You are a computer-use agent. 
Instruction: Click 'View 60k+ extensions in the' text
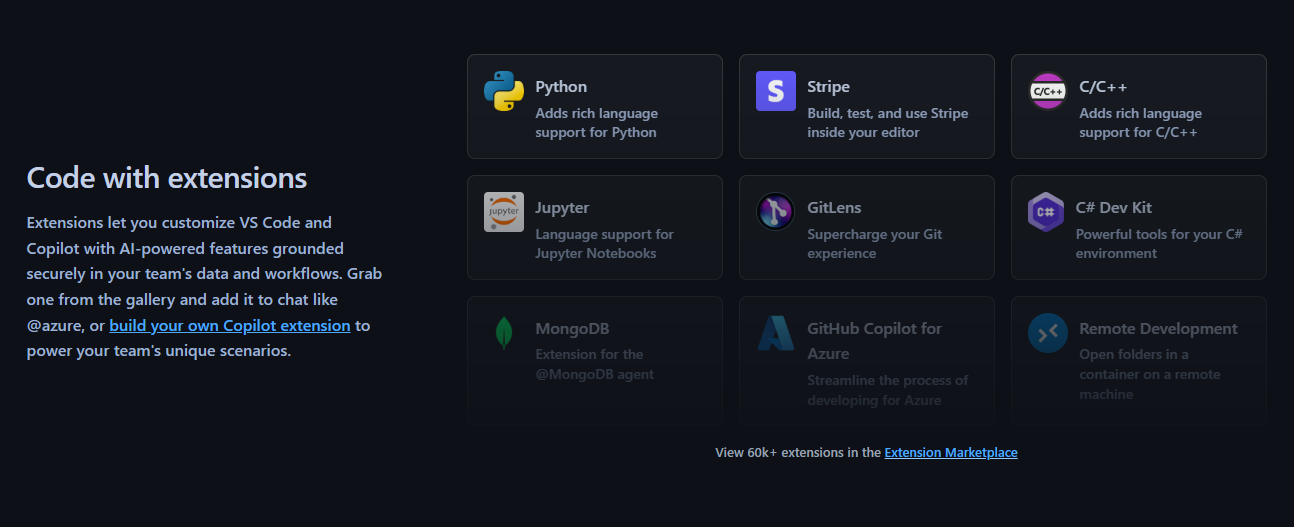point(798,453)
